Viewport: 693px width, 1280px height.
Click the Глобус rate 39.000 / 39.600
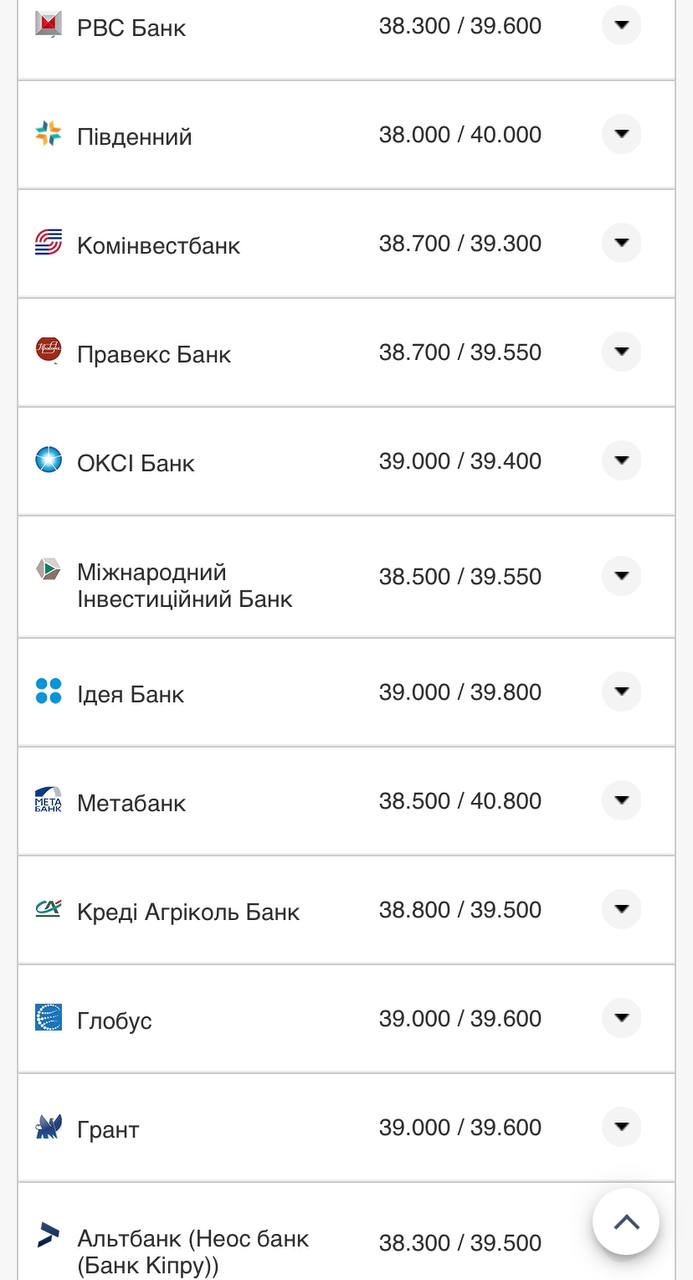[x=460, y=1019]
